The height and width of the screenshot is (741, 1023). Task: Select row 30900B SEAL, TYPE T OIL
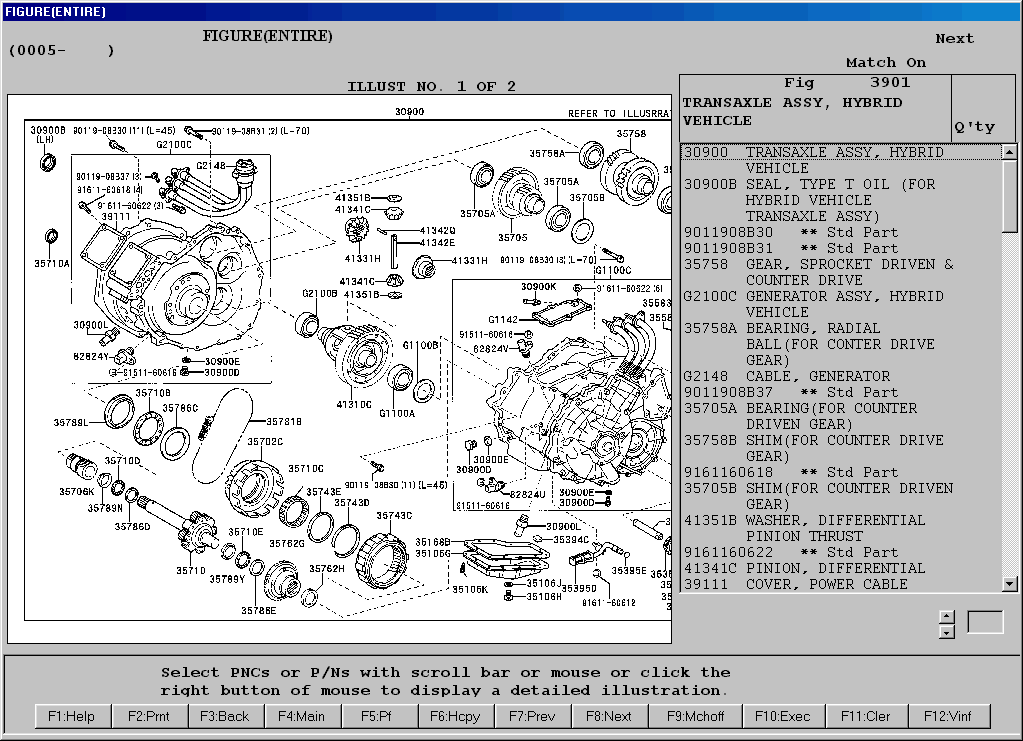click(842, 200)
